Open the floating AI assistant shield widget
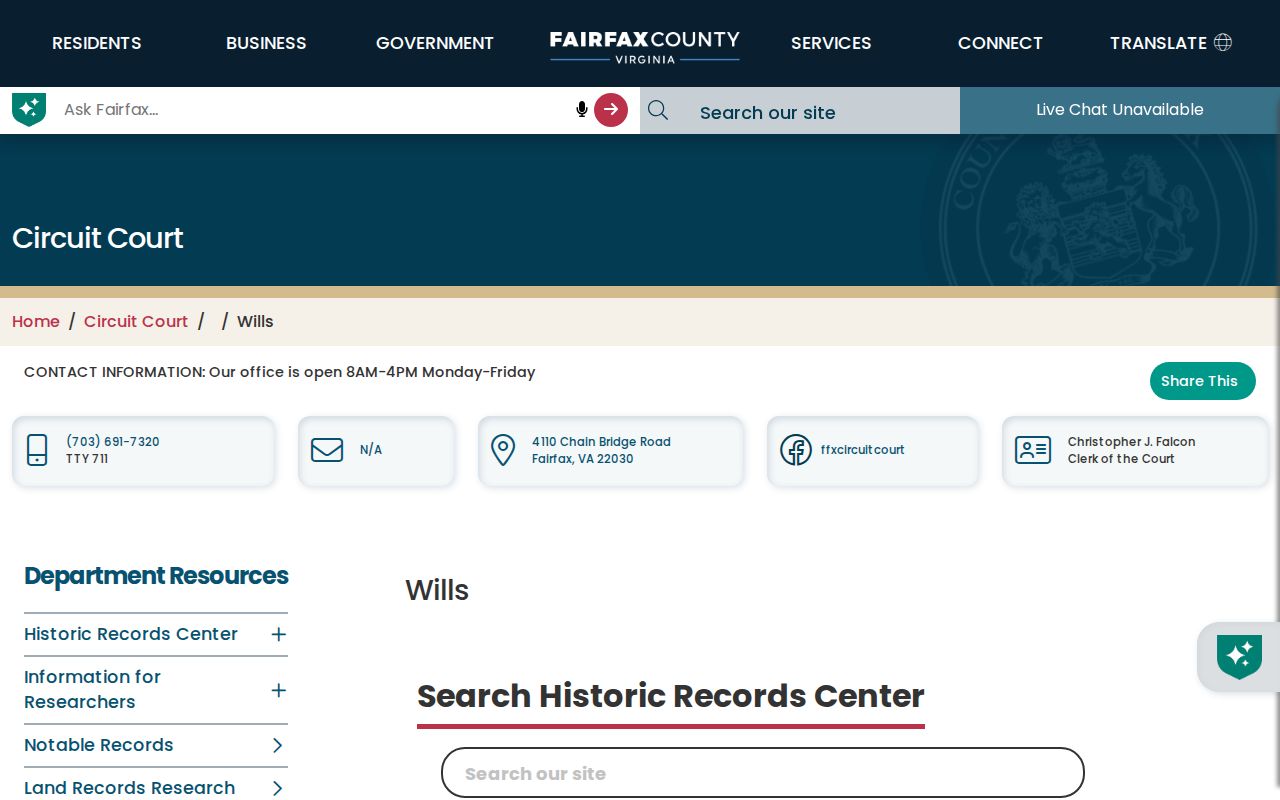 point(1239,657)
